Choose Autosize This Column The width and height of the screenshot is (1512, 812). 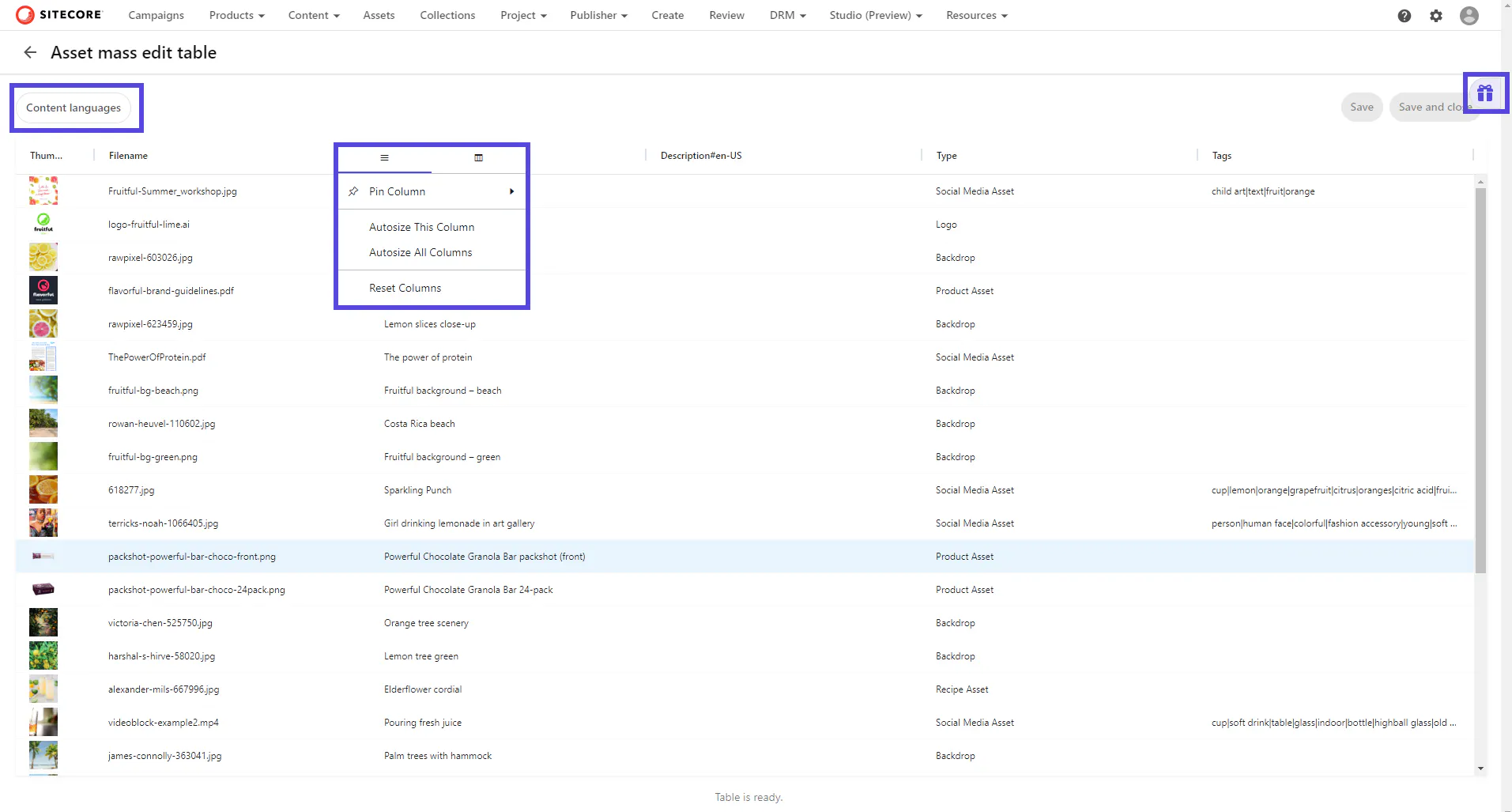[x=421, y=227]
